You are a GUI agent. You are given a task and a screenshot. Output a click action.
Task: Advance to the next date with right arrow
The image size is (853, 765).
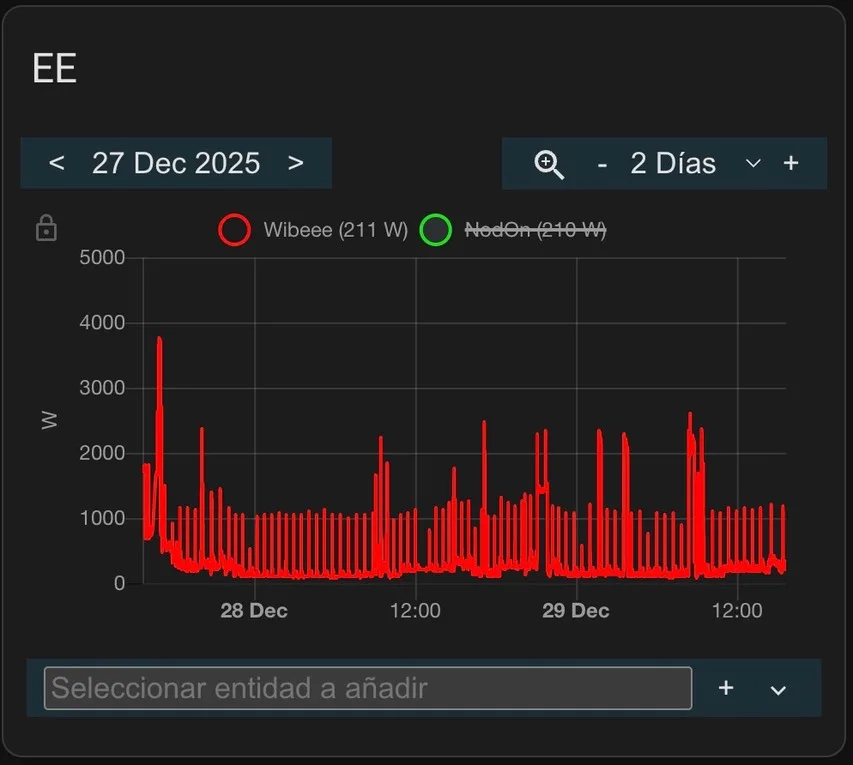(295, 163)
